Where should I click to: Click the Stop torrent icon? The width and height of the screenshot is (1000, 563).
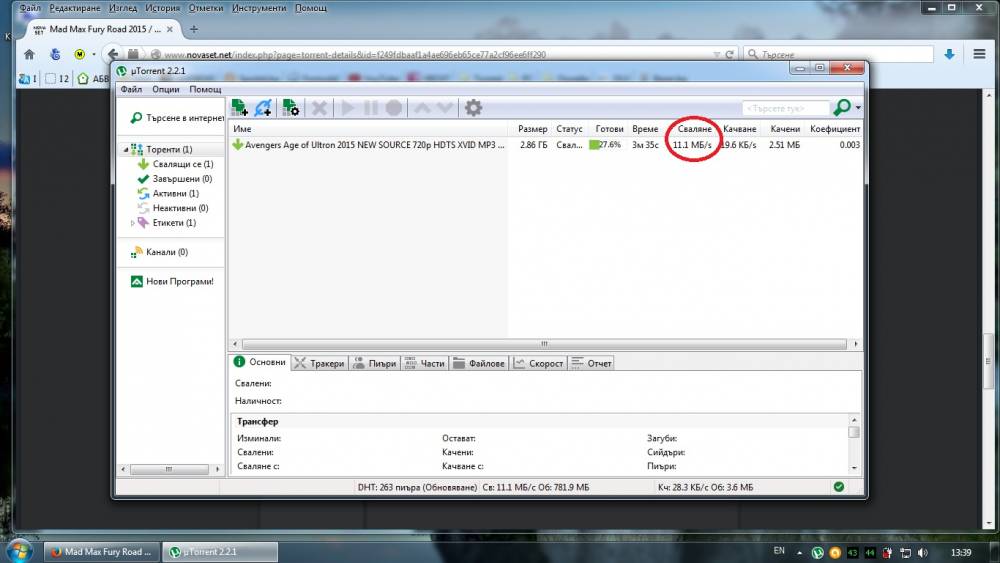(393, 108)
